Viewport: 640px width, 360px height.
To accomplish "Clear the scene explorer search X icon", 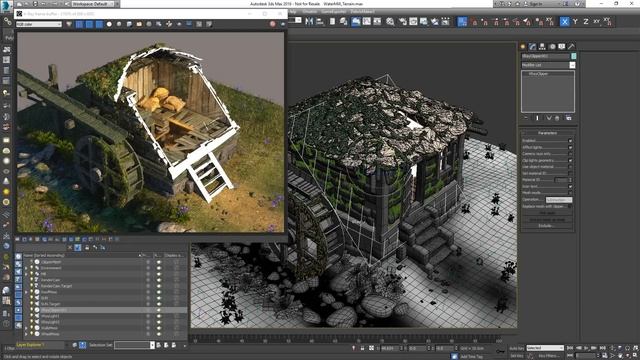I will point(70,247).
